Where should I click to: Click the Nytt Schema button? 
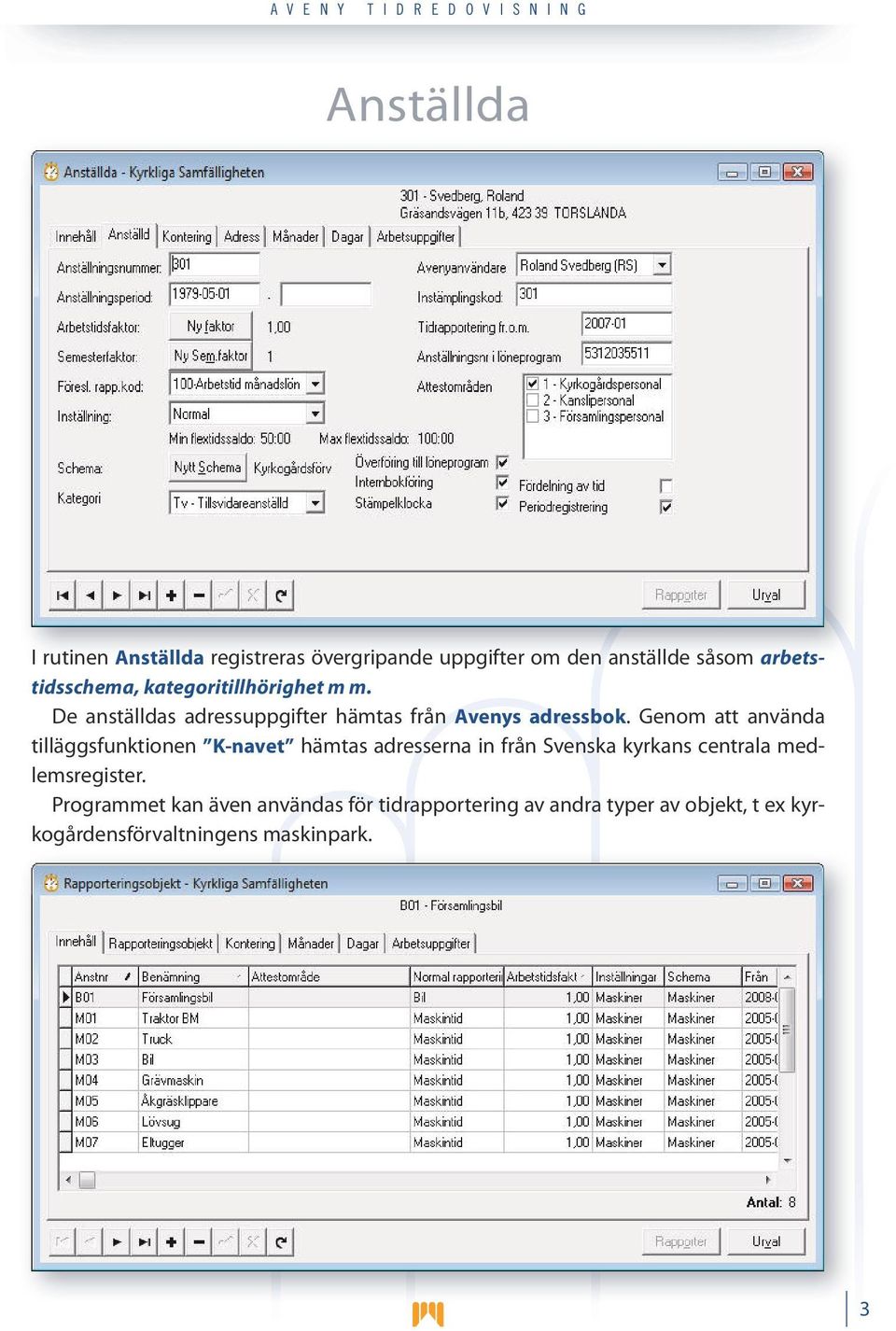point(207,468)
